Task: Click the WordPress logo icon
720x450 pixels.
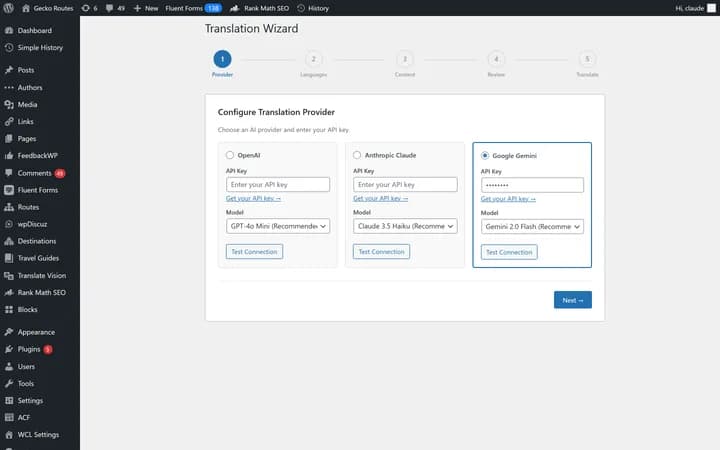Action: pos(8,8)
